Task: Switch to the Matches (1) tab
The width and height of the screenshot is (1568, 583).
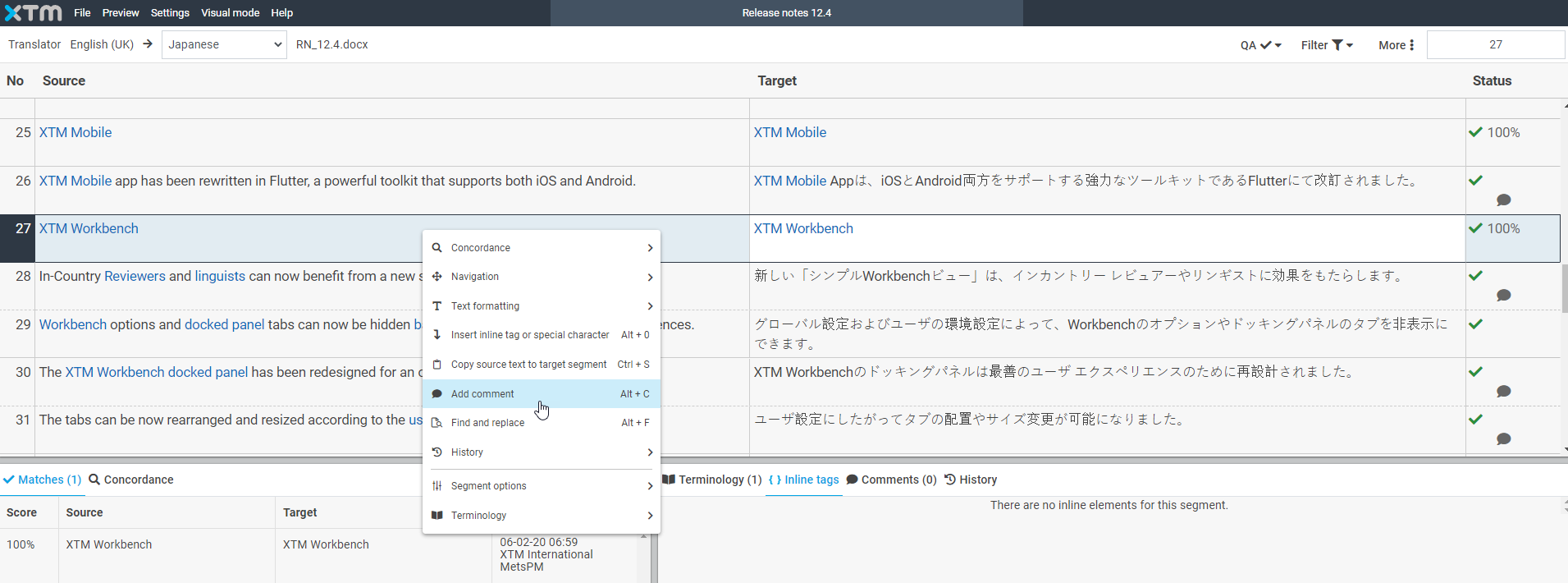Action: pos(43,480)
